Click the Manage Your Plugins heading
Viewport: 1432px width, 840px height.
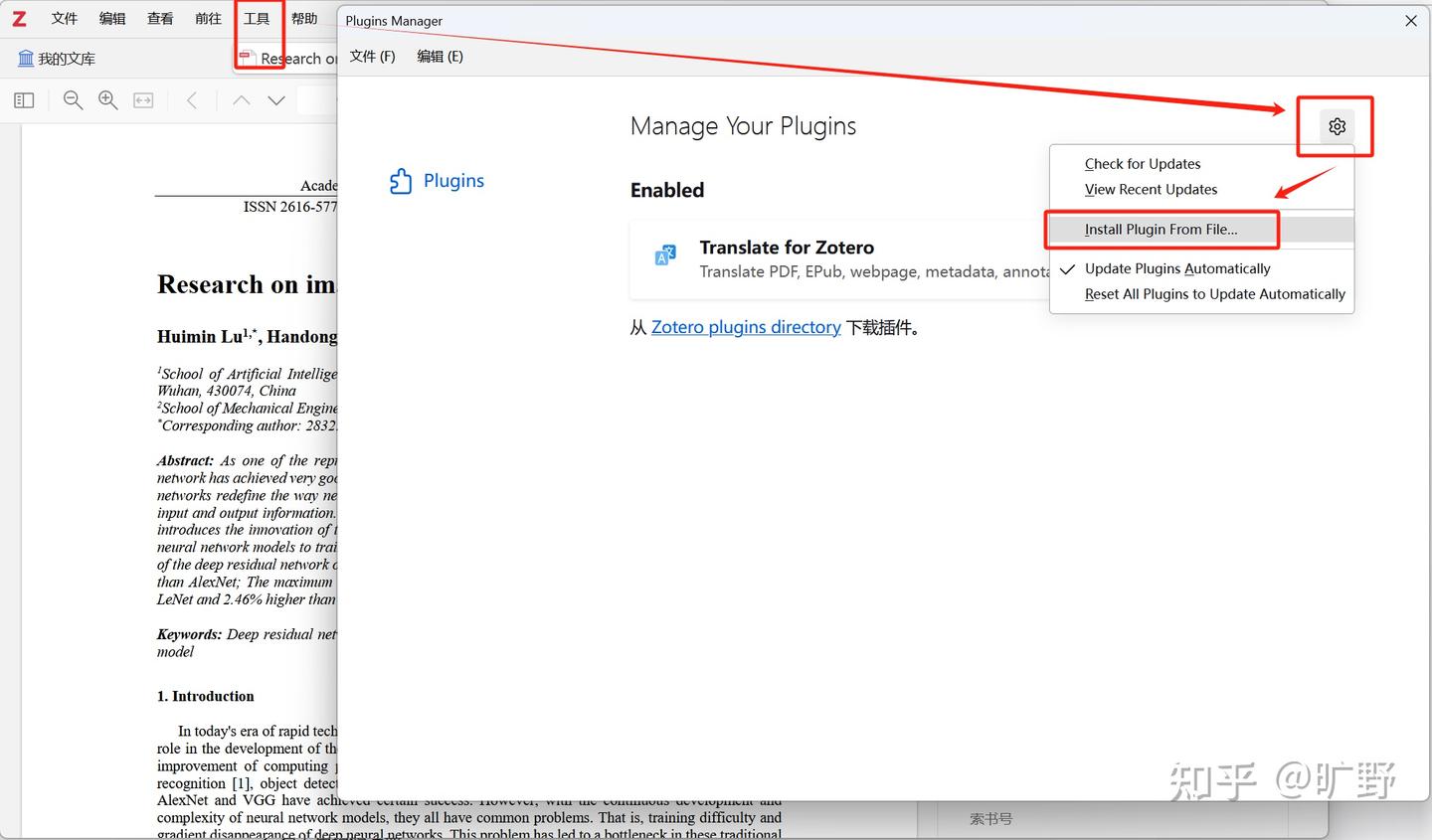(x=743, y=126)
